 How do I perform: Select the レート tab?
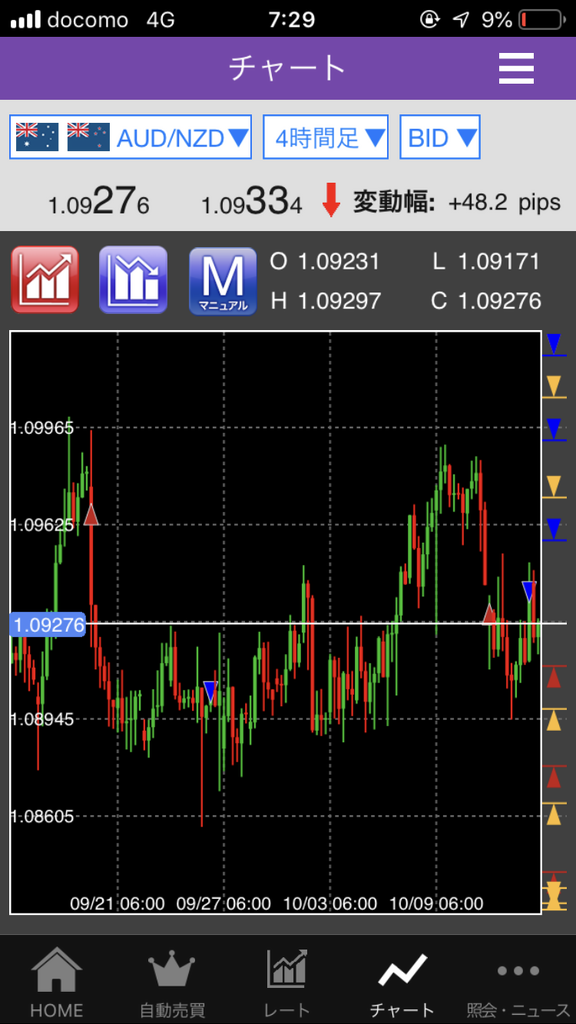pyautogui.click(x=287, y=982)
